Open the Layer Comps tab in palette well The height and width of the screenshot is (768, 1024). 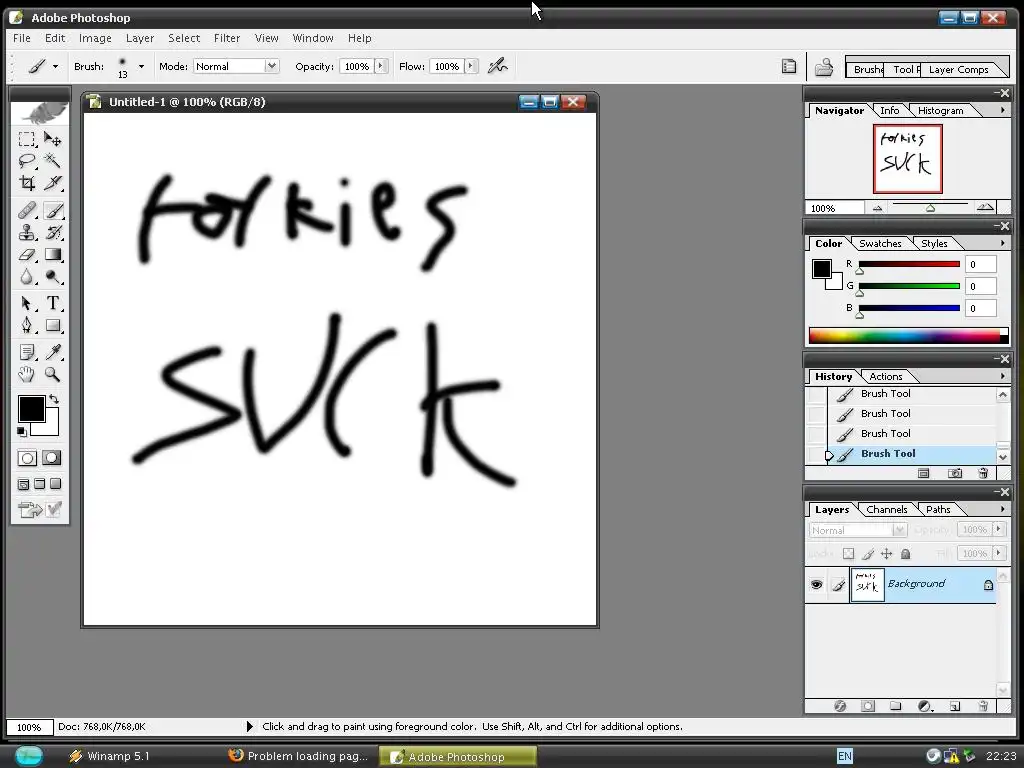(x=958, y=69)
